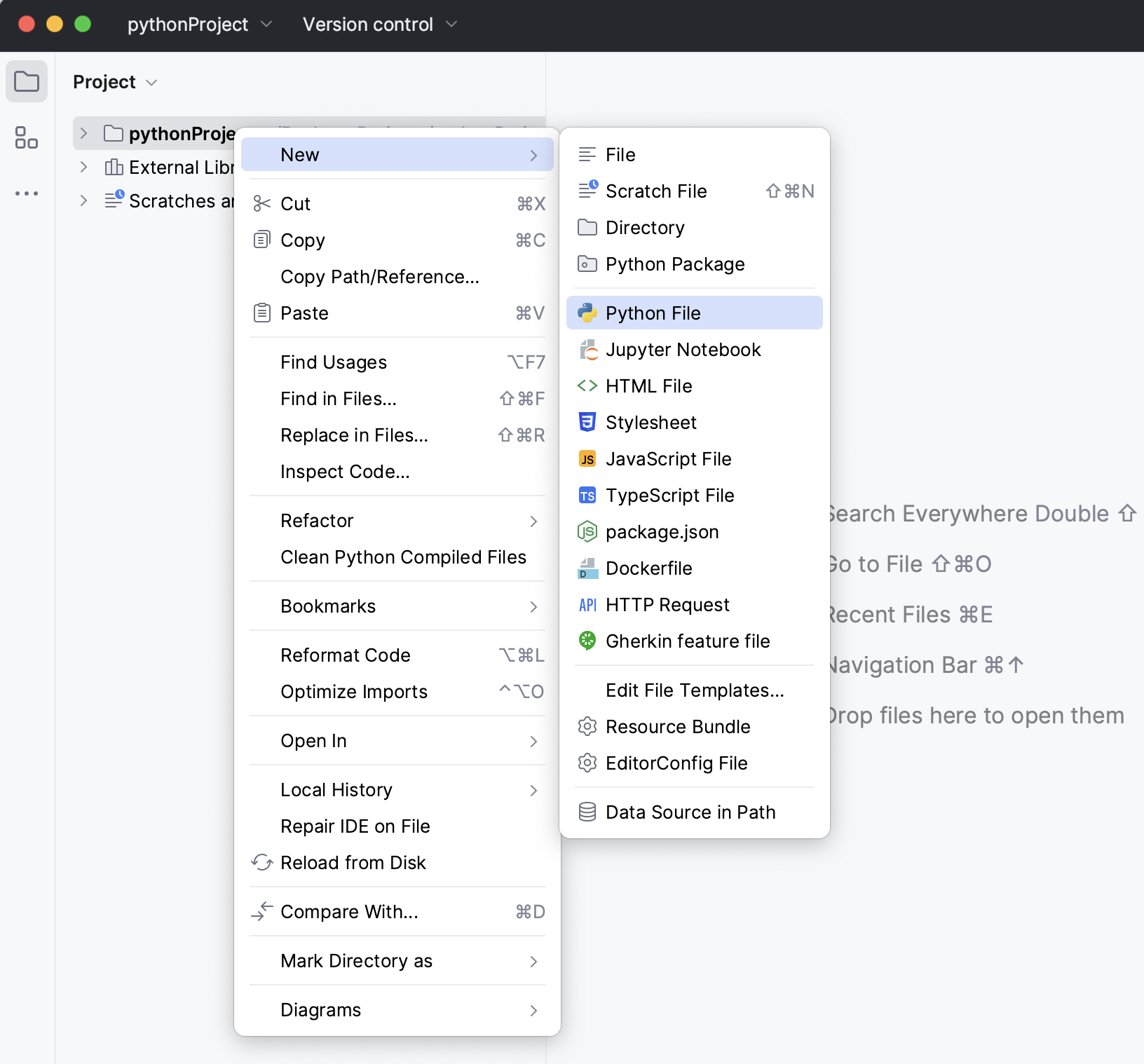This screenshot has height=1064, width=1144.
Task: Run Clean Python Compiled Files
Action: (x=403, y=557)
